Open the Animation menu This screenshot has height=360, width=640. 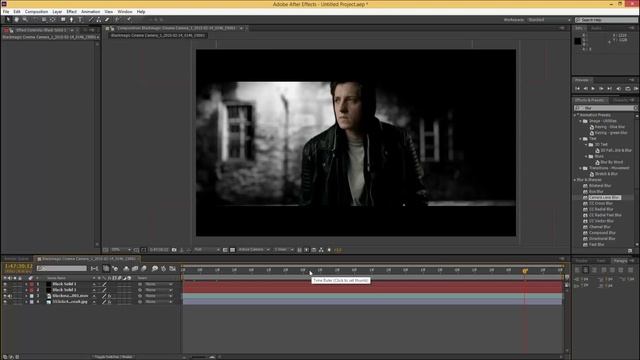point(91,12)
